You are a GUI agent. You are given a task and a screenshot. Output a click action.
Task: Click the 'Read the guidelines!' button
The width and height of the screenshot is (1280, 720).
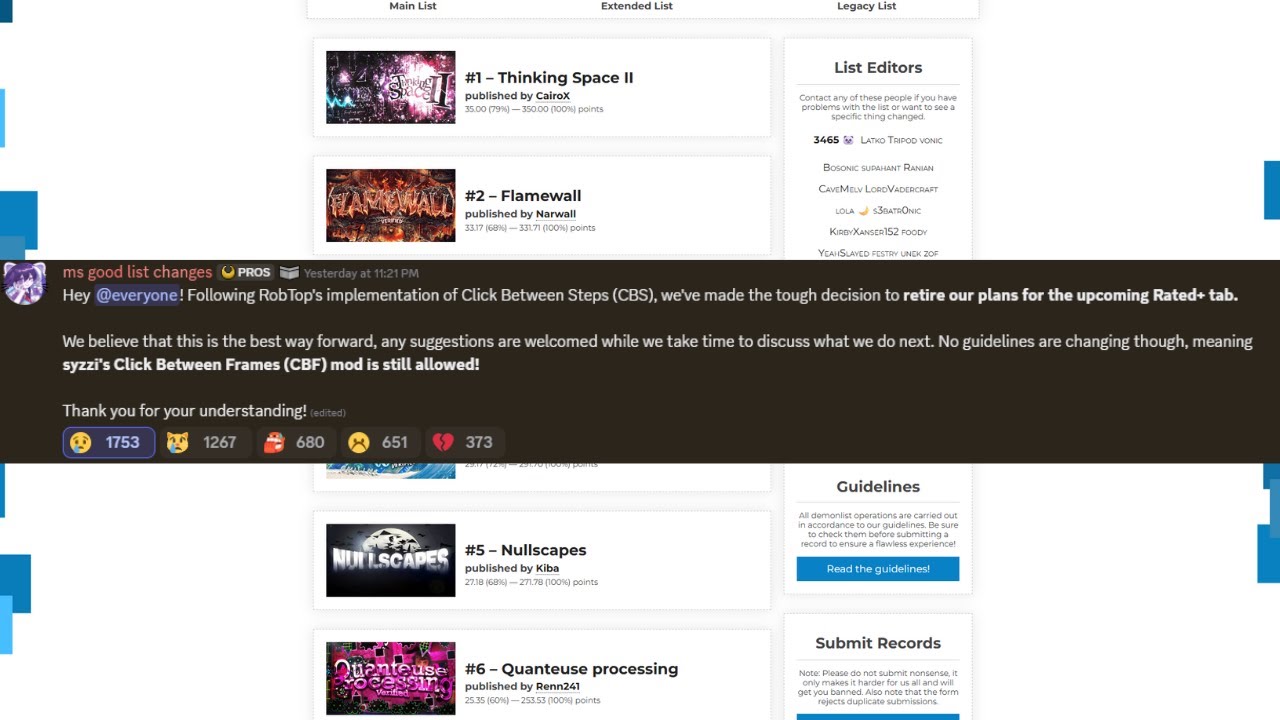(x=878, y=569)
